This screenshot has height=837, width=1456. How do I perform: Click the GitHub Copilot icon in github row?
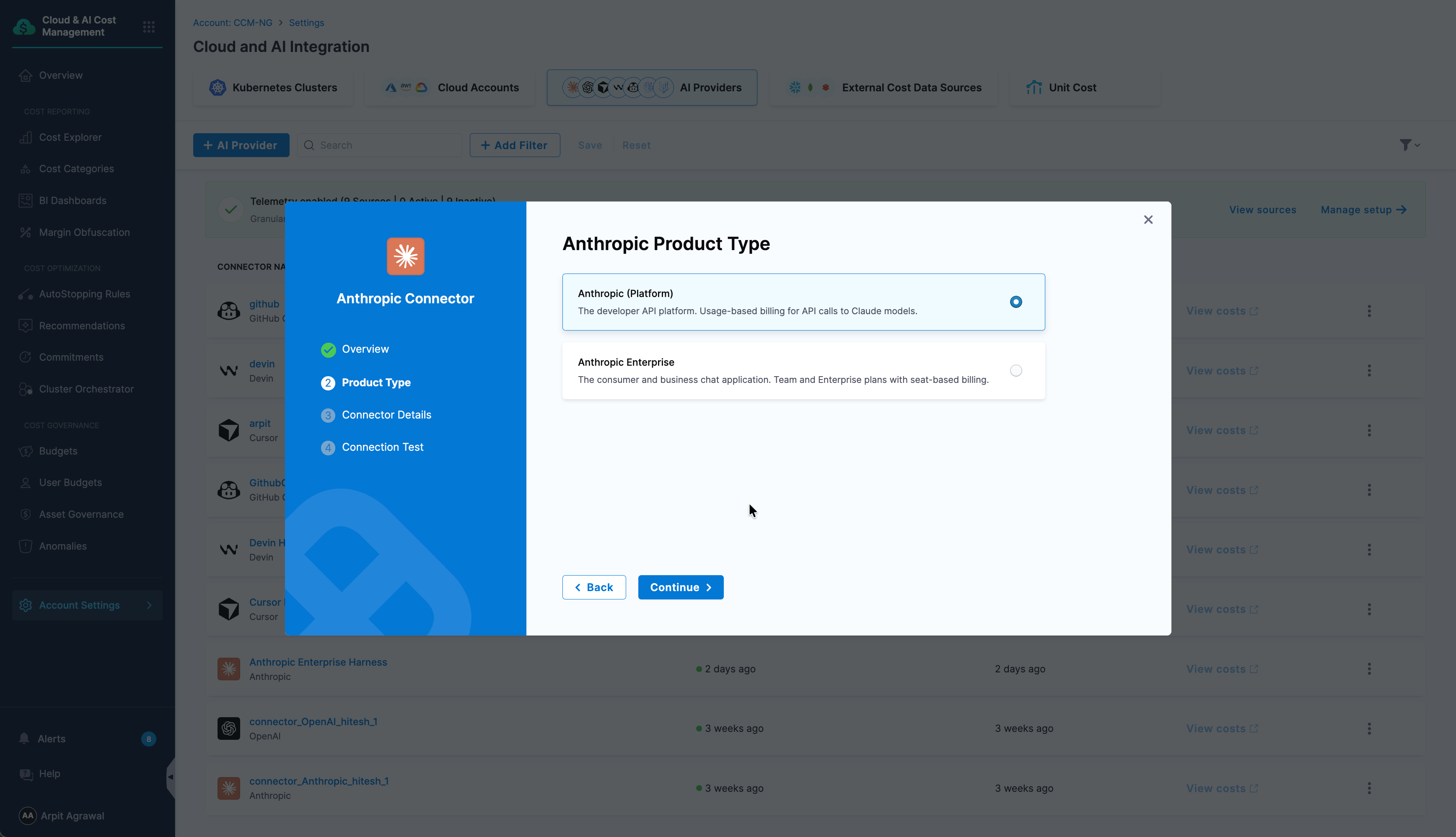coord(228,311)
